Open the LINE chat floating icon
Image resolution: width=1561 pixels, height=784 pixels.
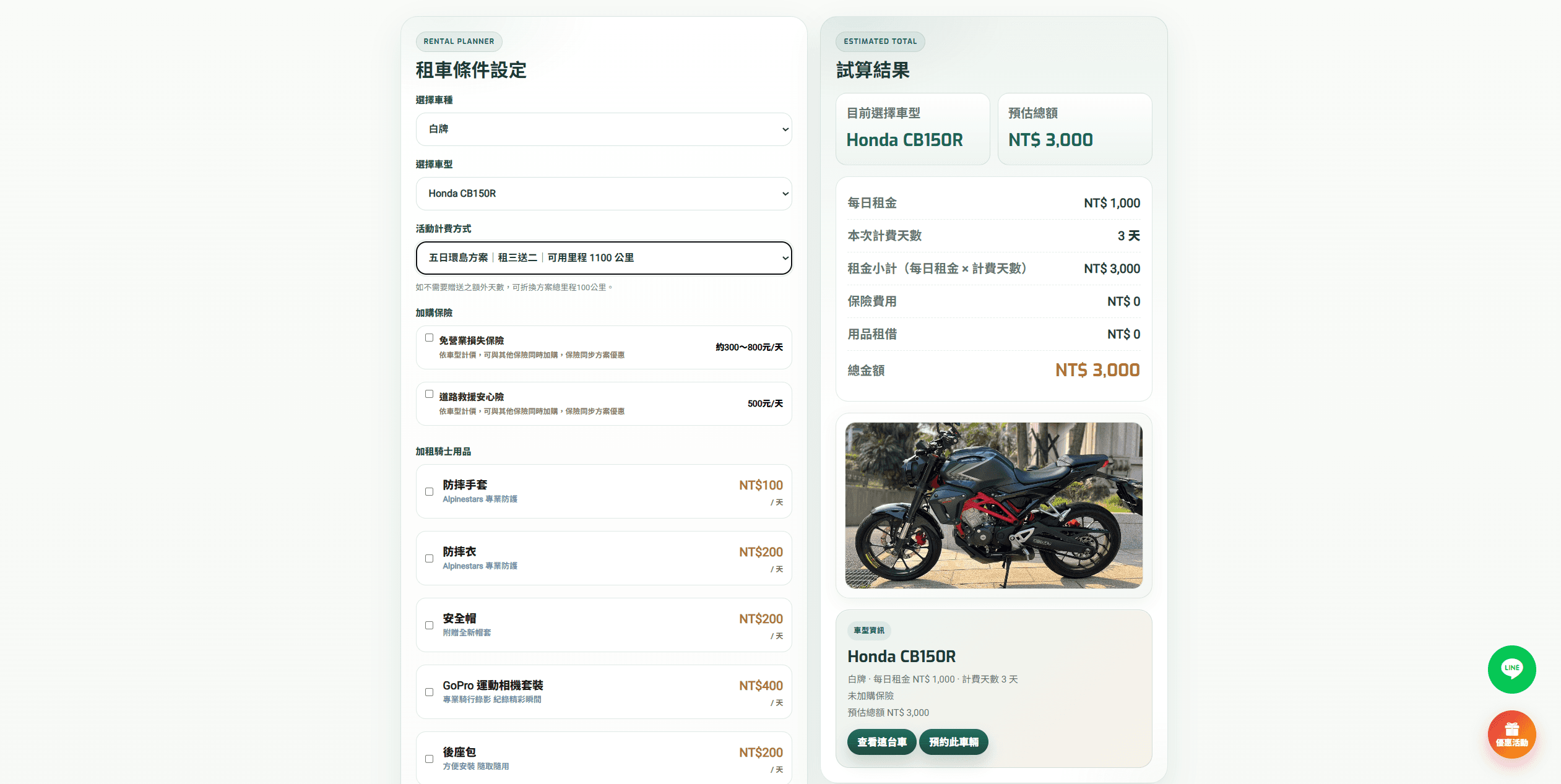tap(1511, 669)
